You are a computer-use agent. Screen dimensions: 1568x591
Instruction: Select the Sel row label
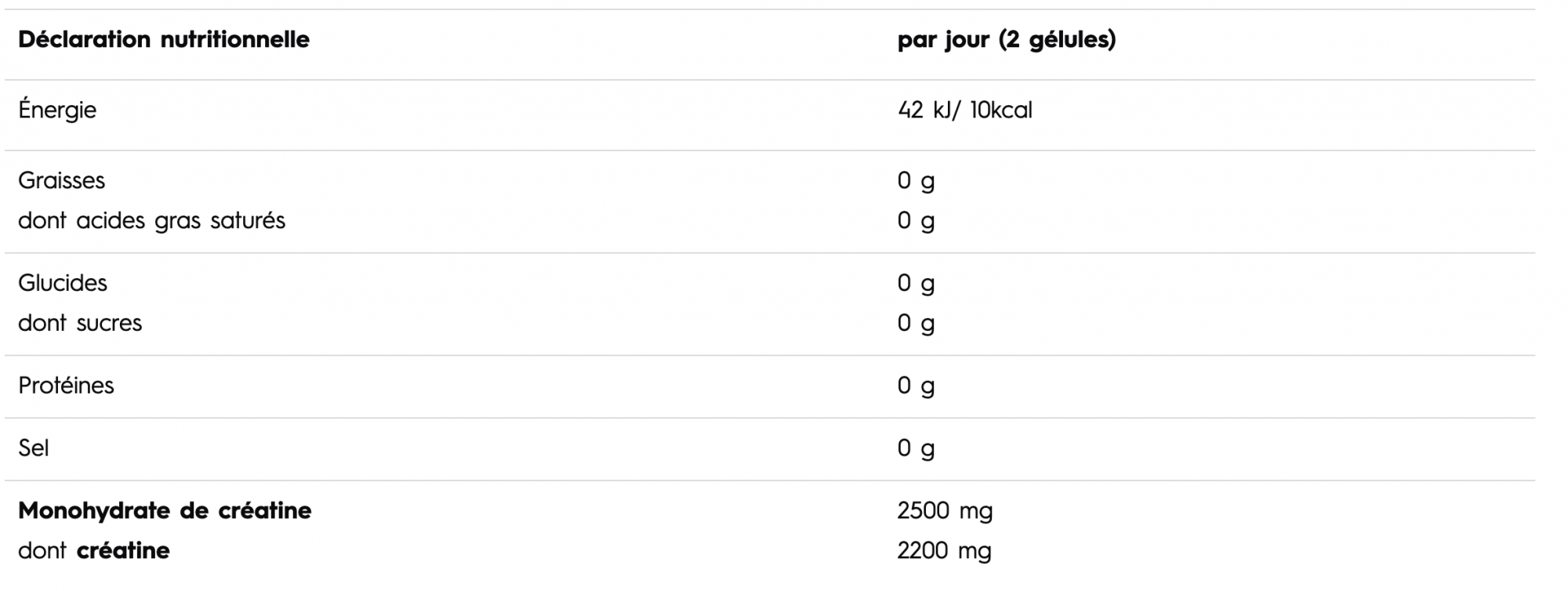pyautogui.click(x=34, y=448)
